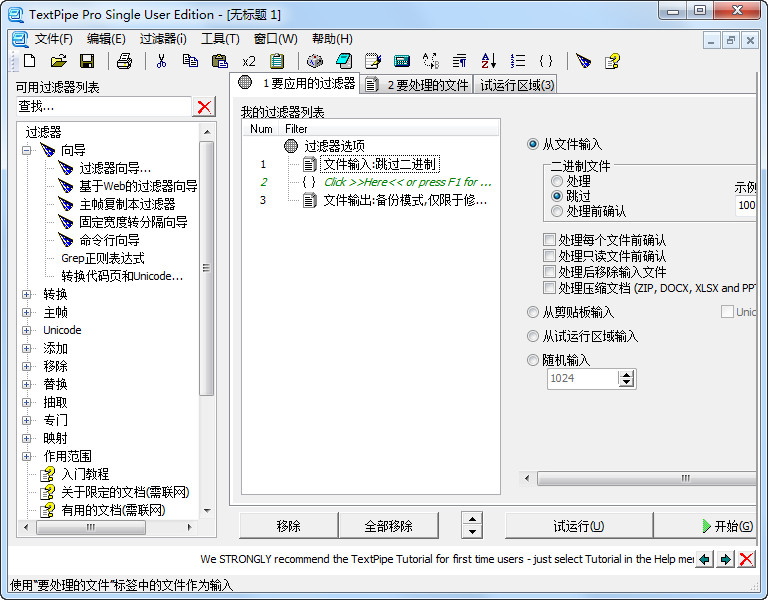This screenshot has height=600, width=768.
Task: Click the options panel horizontal scrollbar
Action: click(x=646, y=478)
